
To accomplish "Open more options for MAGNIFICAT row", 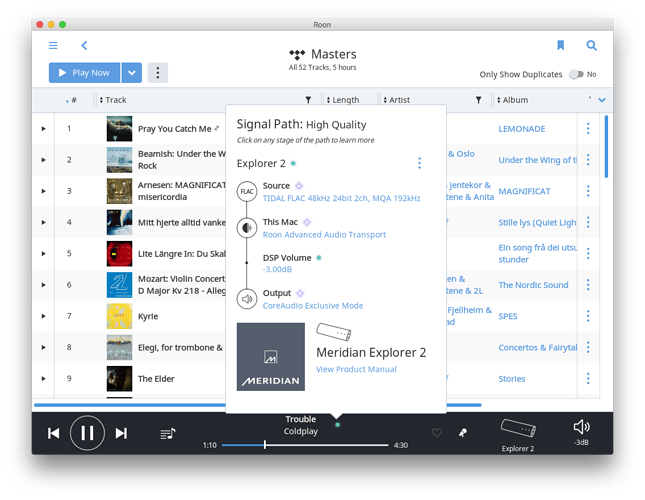I will [x=588, y=191].
